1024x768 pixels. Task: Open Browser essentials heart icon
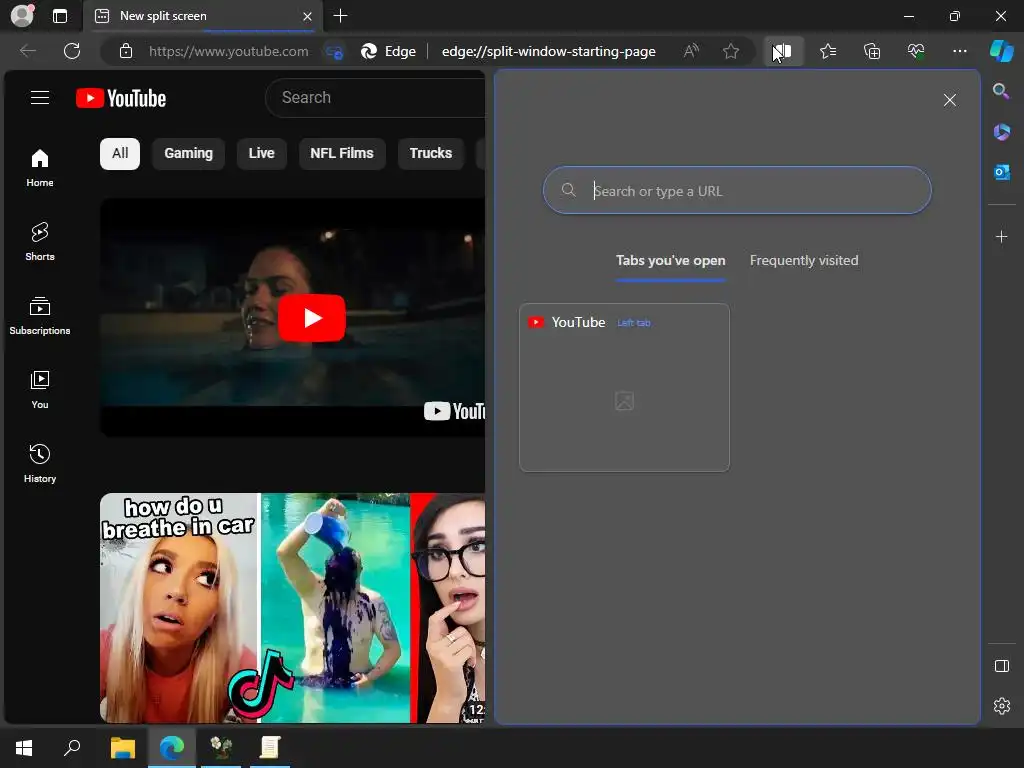(x=916, y=51)
